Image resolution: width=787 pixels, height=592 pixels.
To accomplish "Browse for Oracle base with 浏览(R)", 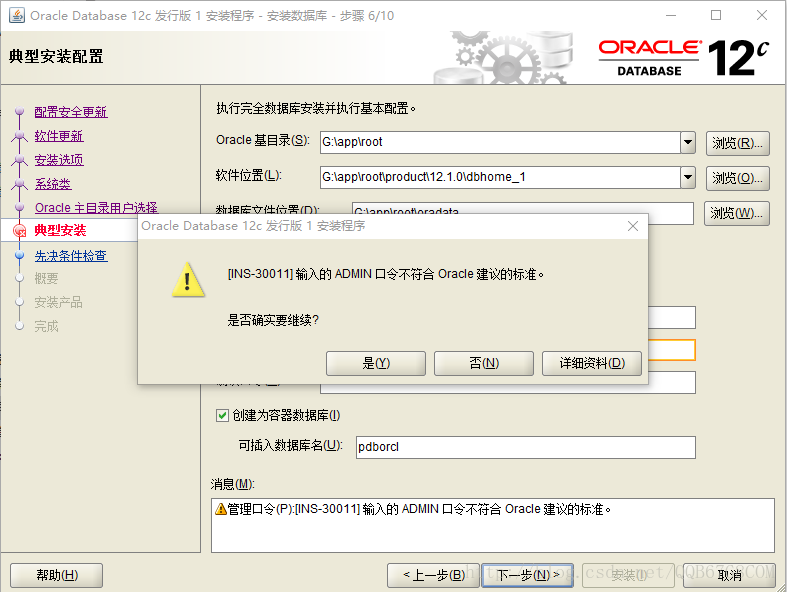I will [x=737, y=143].
